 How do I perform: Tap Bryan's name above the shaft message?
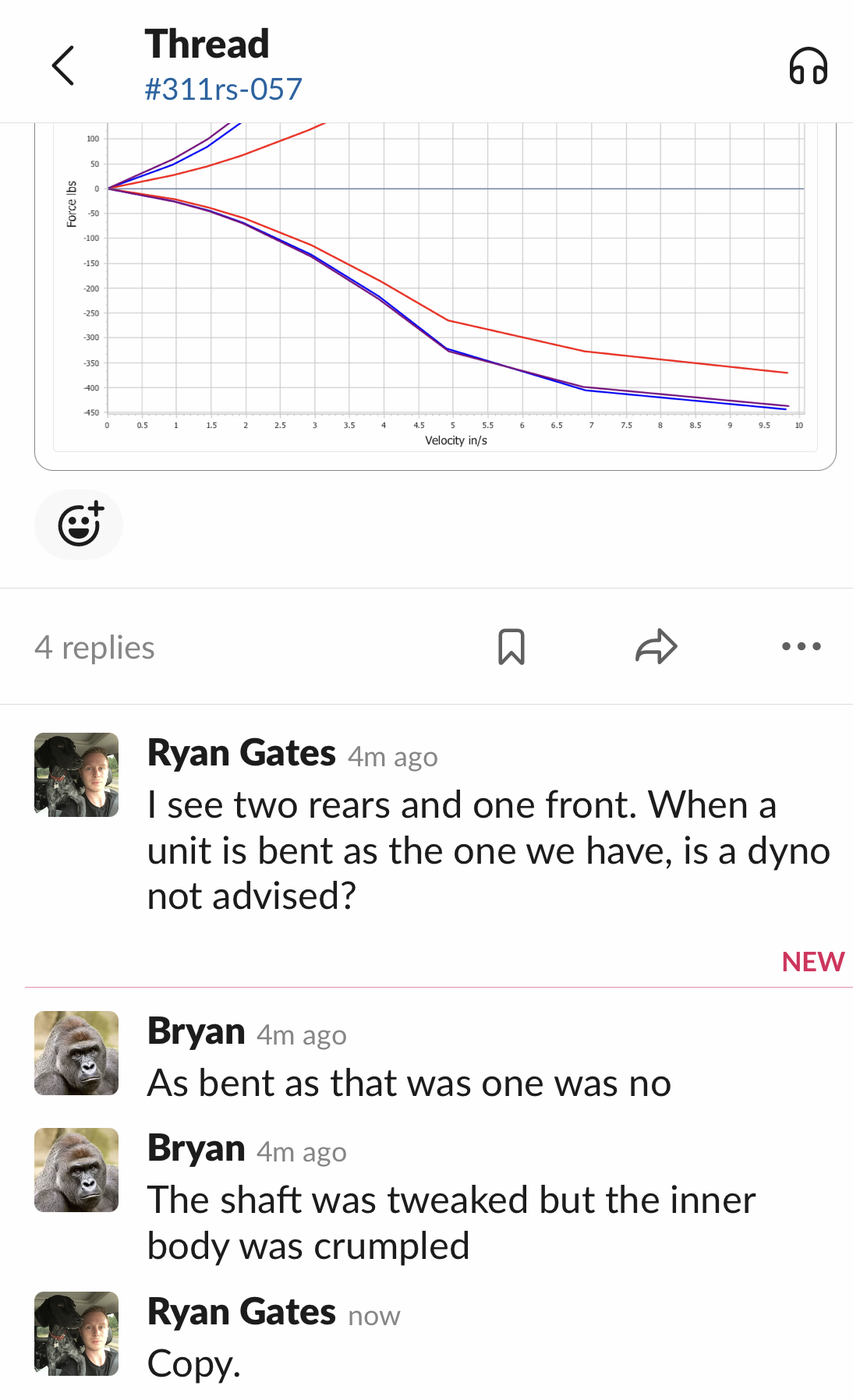196,1149
